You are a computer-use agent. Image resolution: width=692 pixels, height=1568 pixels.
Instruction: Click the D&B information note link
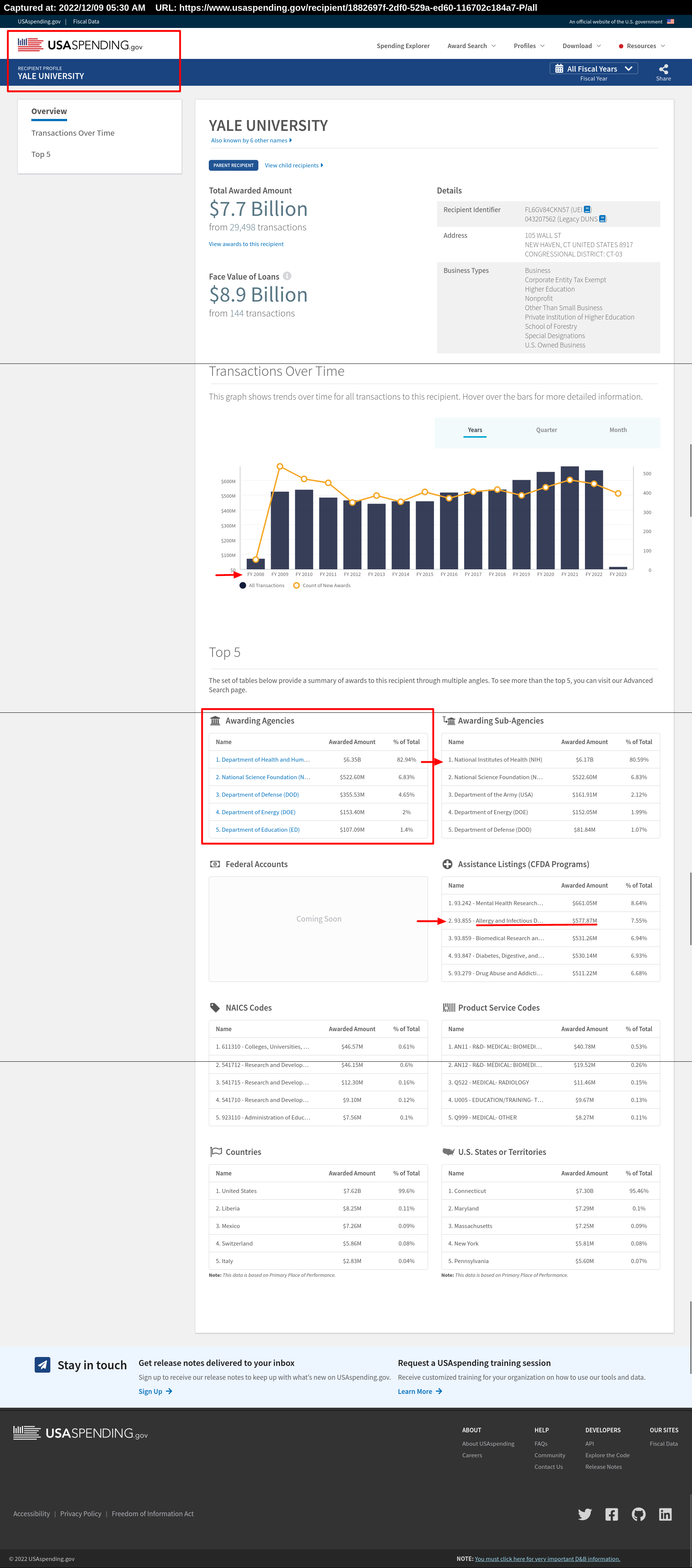click(547, 1559)
